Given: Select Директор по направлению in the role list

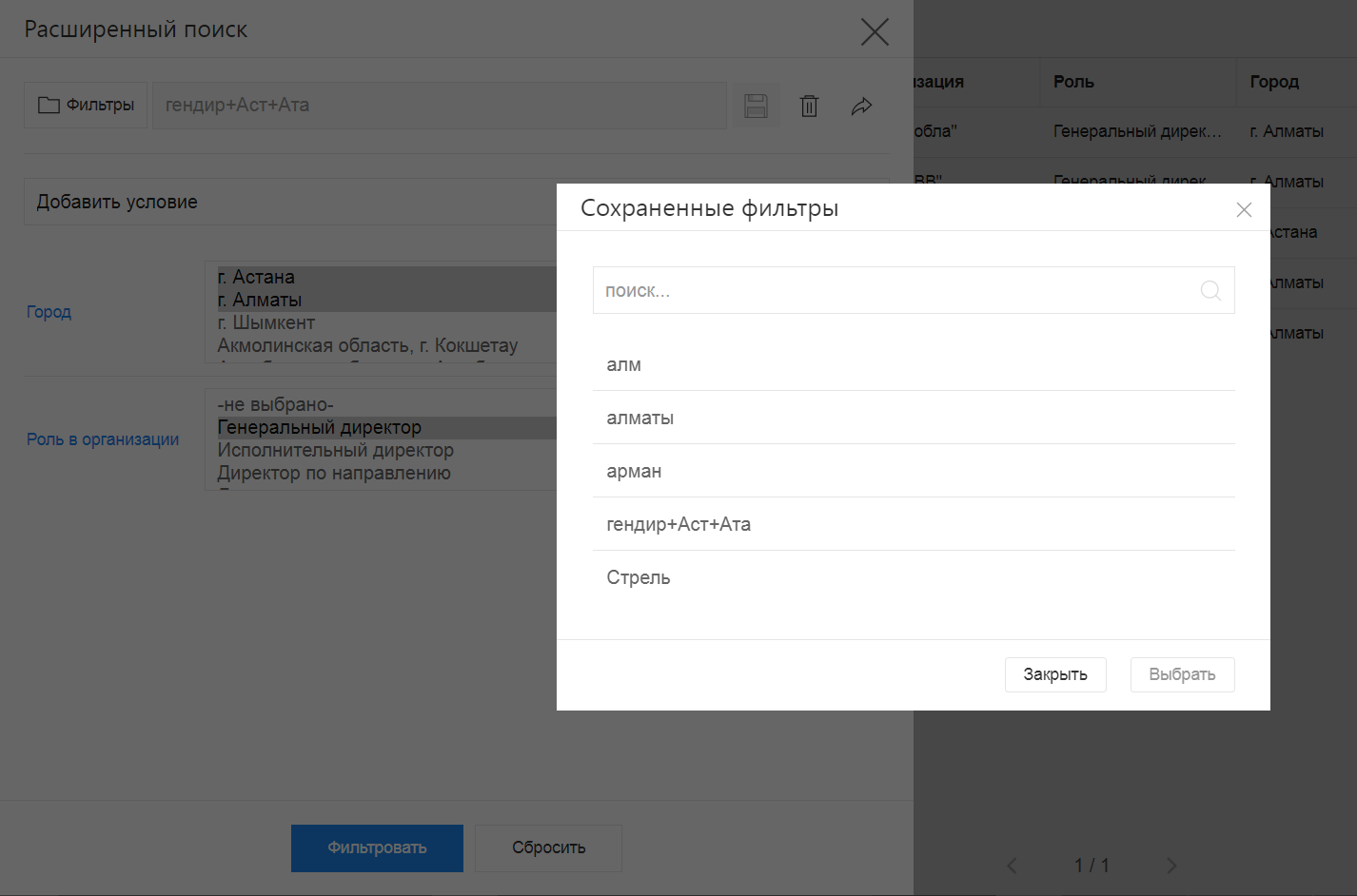Looking at the screenshot, I should click(386, 473).
